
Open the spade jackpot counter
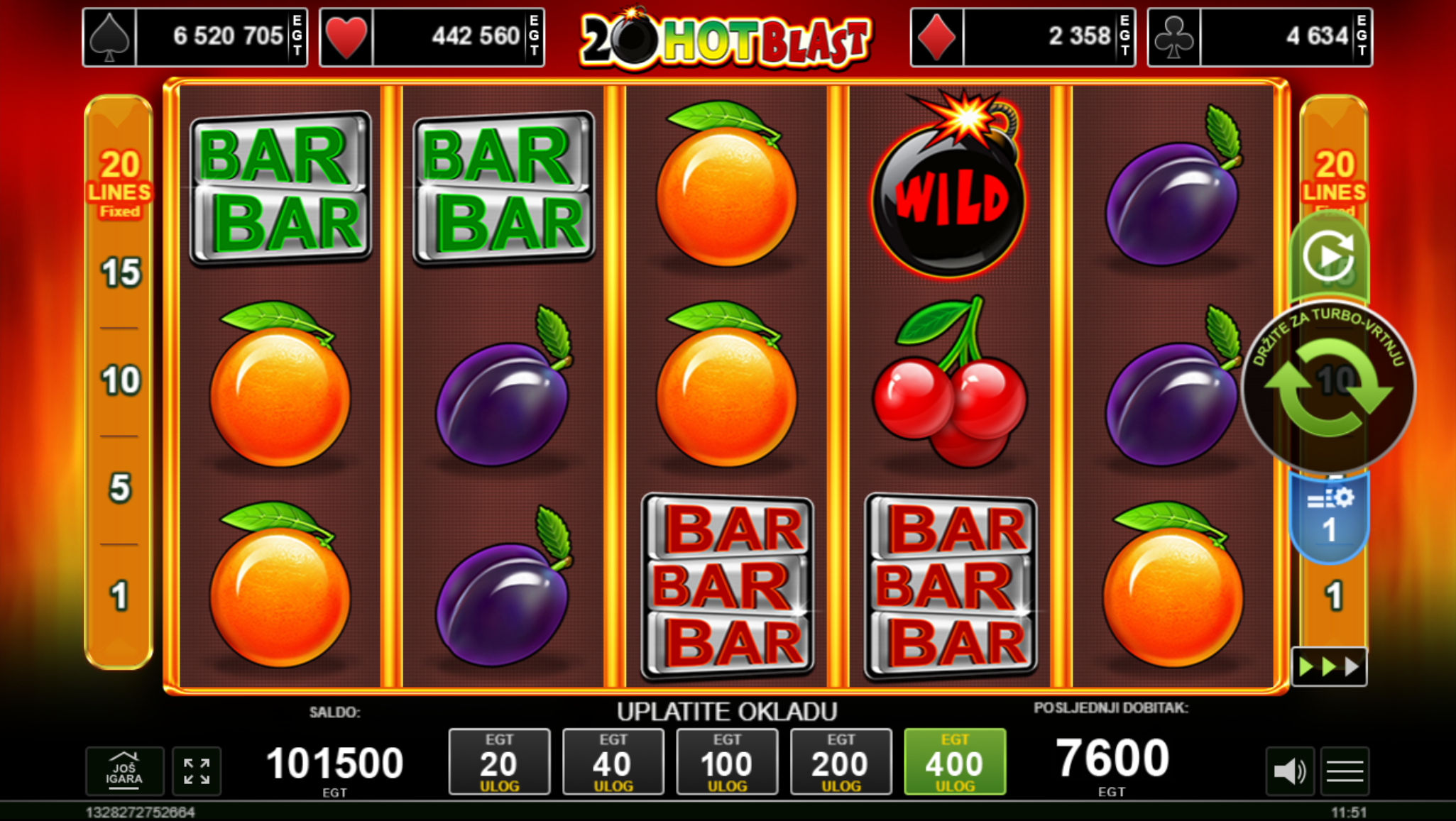pyautogui.click(x=195, y=37)
